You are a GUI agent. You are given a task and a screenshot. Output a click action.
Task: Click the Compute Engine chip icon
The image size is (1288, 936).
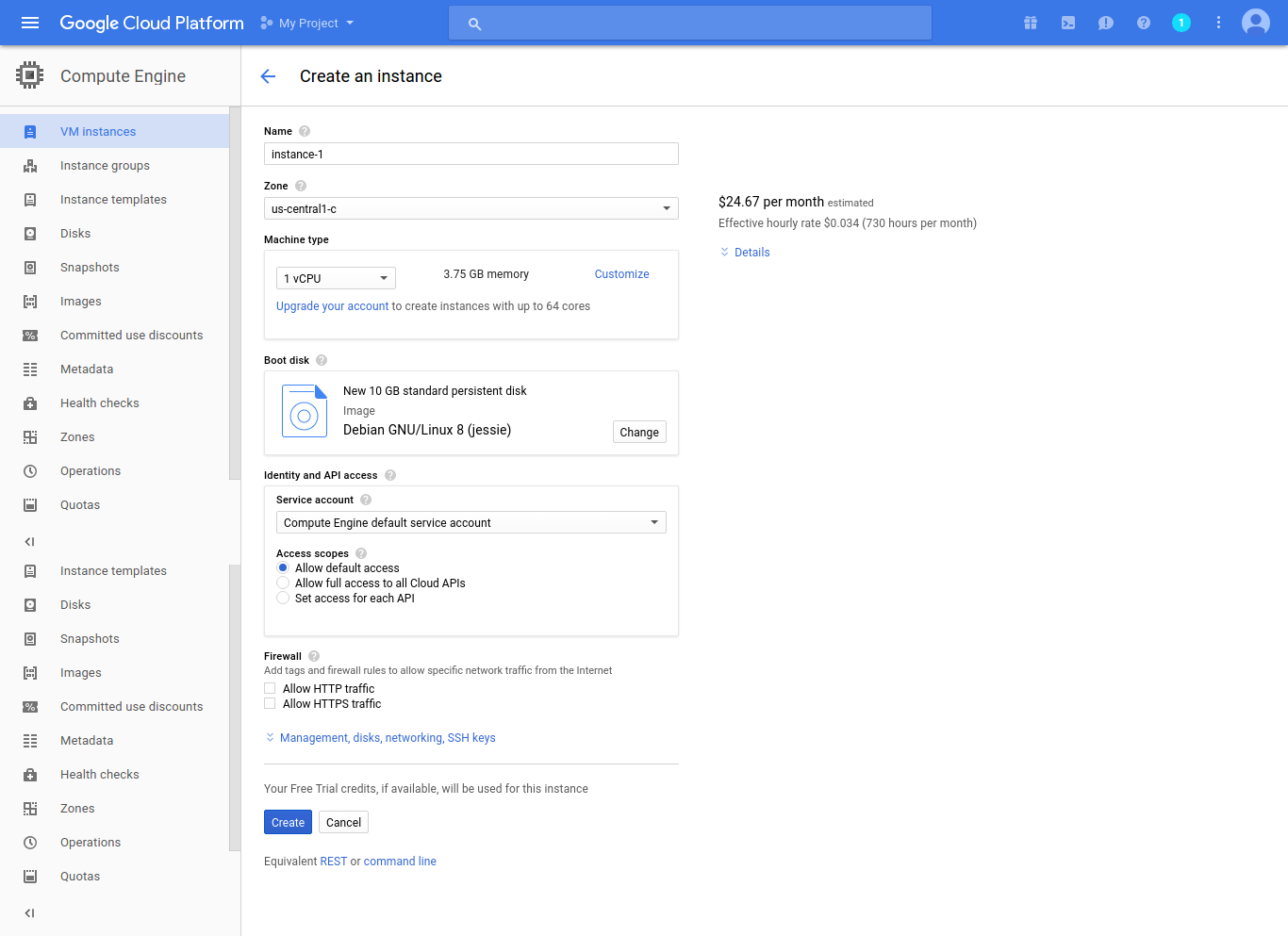30,75
